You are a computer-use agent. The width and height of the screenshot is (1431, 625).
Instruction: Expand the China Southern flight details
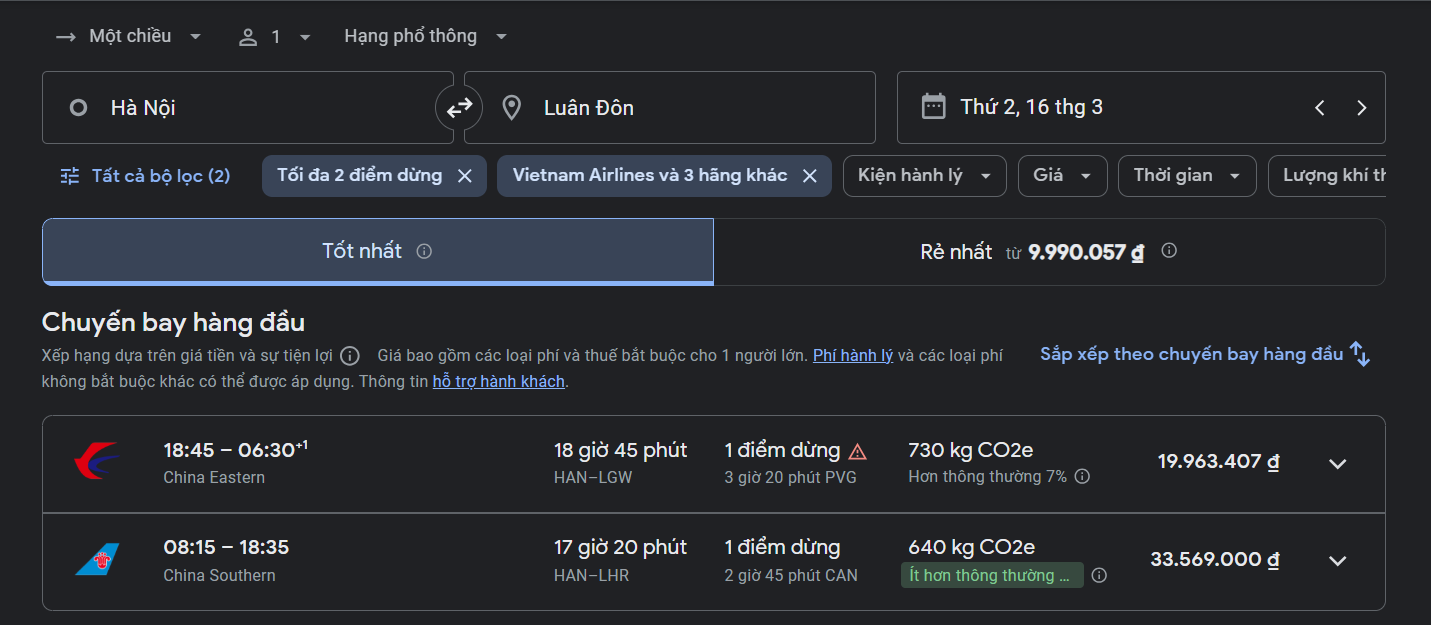point(1337,560)
